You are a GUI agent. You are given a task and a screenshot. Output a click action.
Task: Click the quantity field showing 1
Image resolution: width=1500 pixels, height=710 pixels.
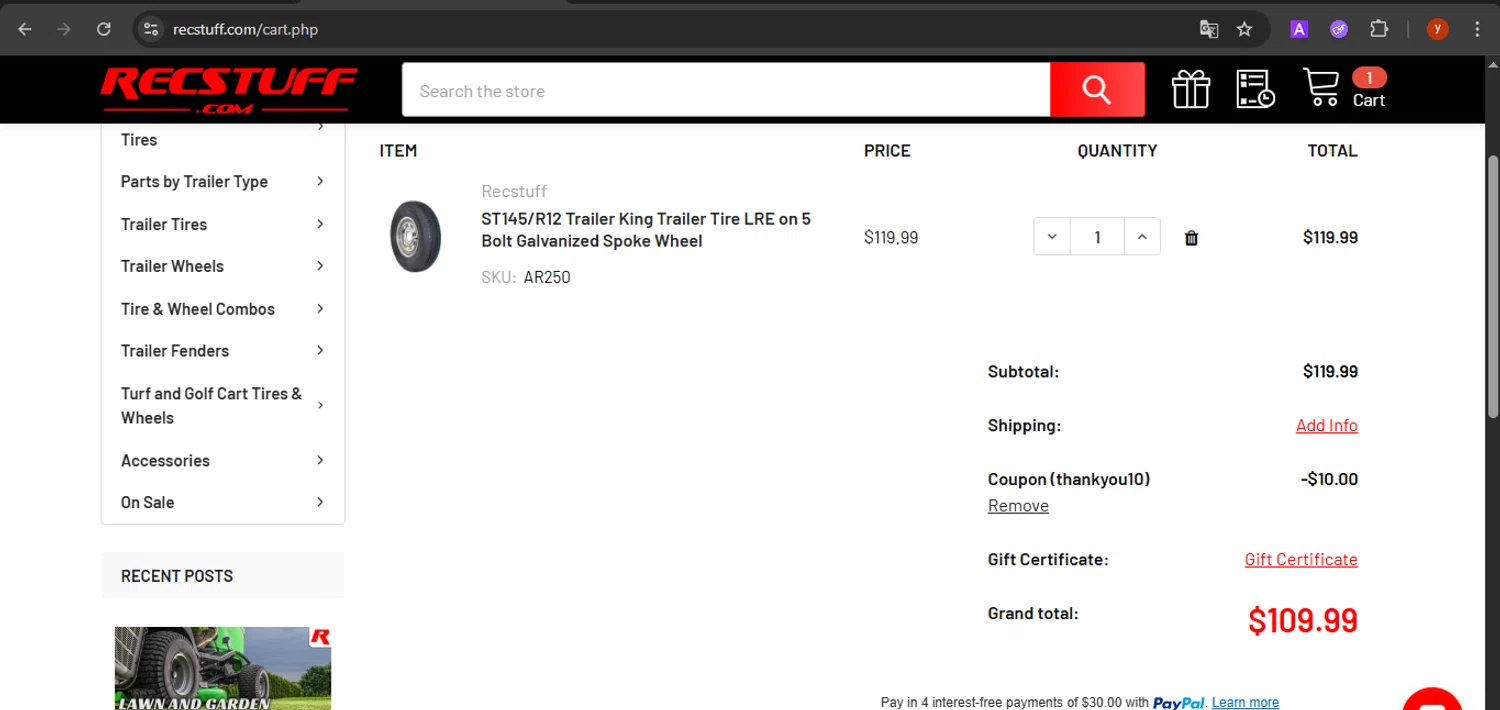point(1097,237)
